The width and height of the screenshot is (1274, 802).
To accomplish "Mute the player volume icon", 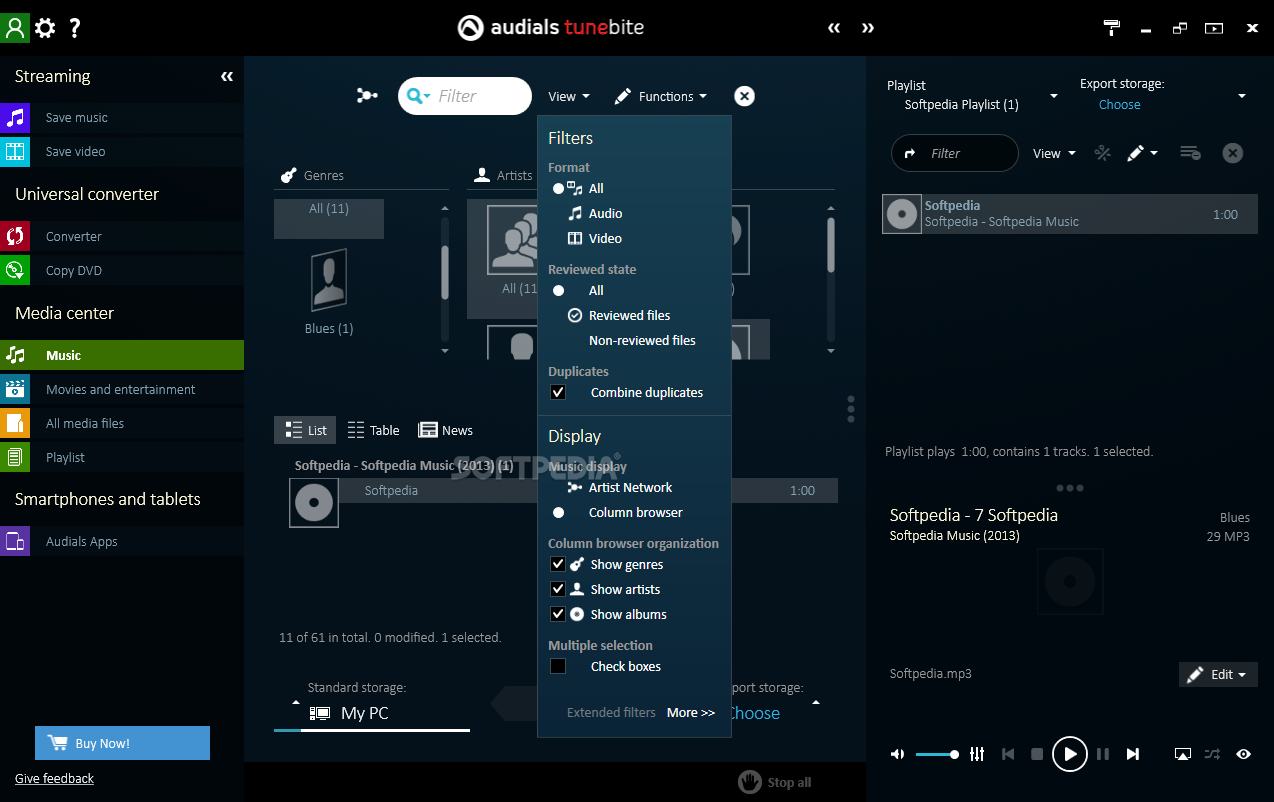I will coord(898,754).
